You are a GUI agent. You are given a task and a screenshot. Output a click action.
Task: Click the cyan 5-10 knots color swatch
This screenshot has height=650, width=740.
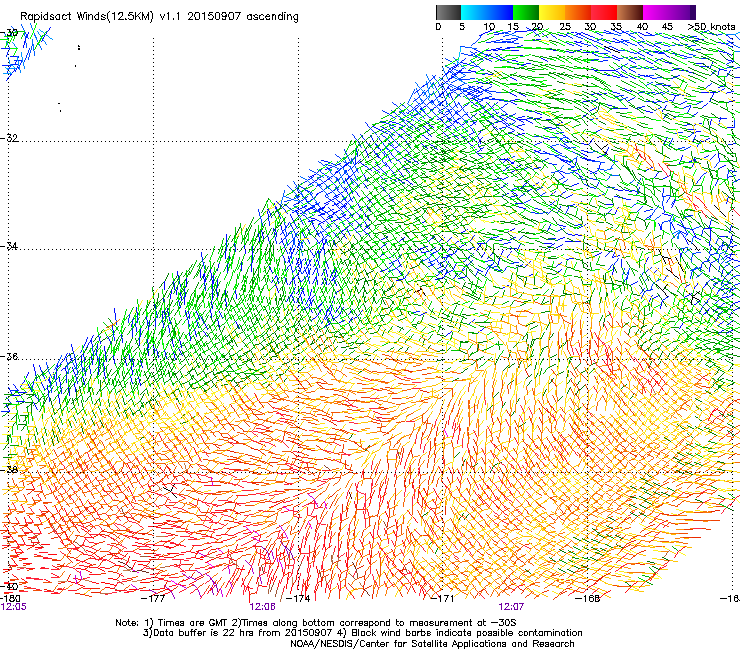[474, 12]
